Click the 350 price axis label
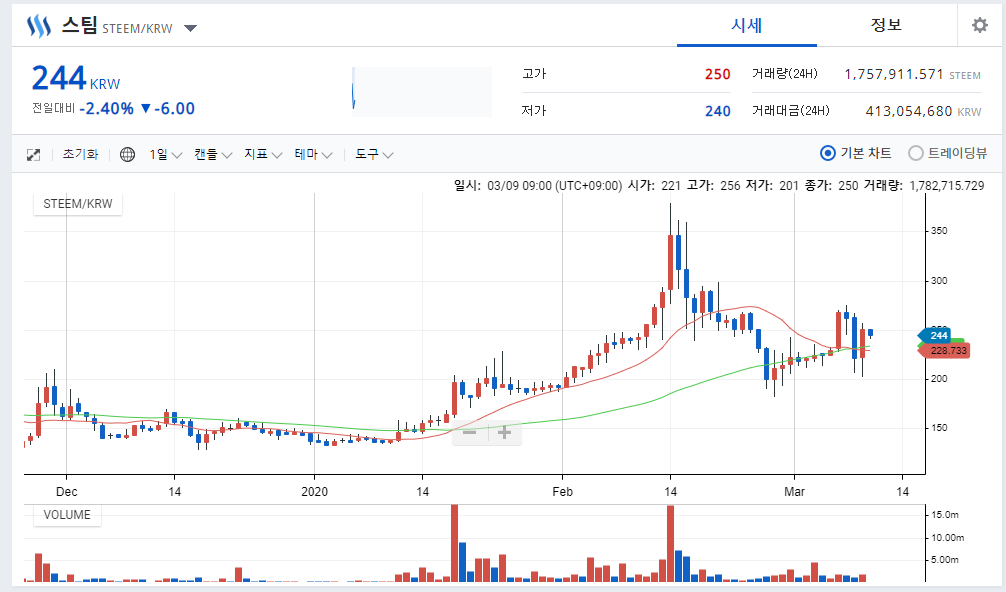 [x=939, y=231]
